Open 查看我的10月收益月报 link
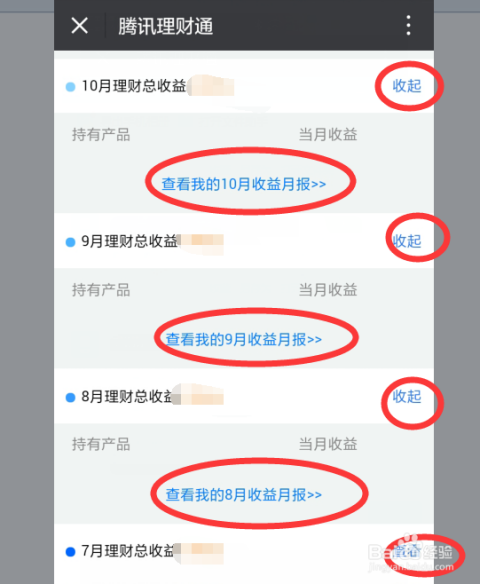The width and height of the screenshot is (480, 584). (244, 184)
